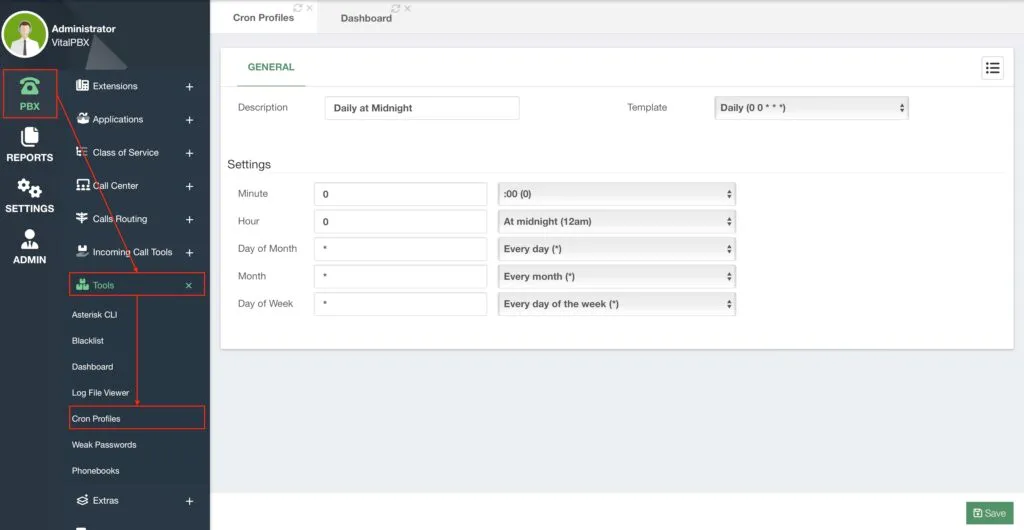Switch to the Dashboard tab
This screenshot has height=530, width=1024.
click(366, 18)
